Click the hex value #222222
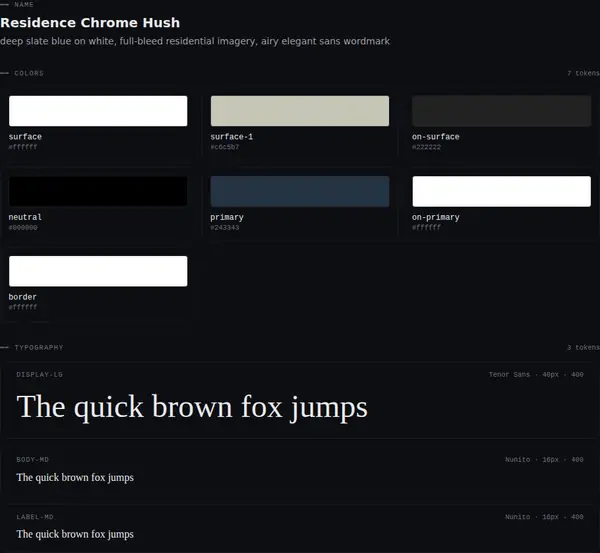Image resolution: width=600 pixels, height=553 pixels. tap(426, 147)
